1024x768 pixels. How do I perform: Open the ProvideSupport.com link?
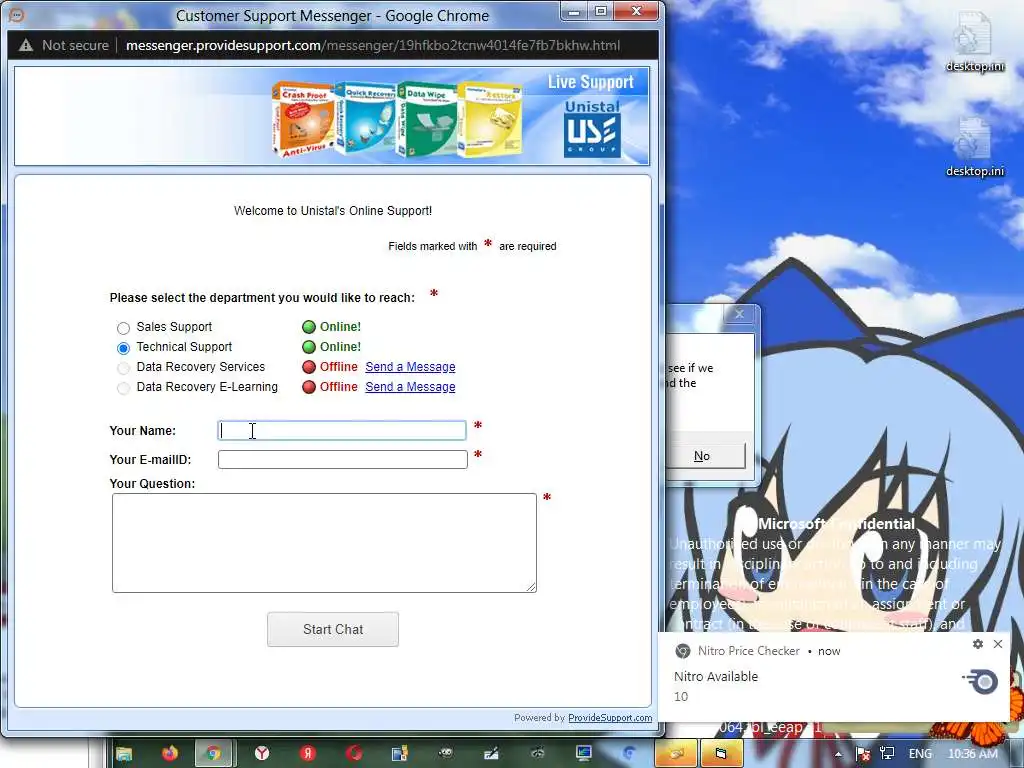click(x=610, y=718)
